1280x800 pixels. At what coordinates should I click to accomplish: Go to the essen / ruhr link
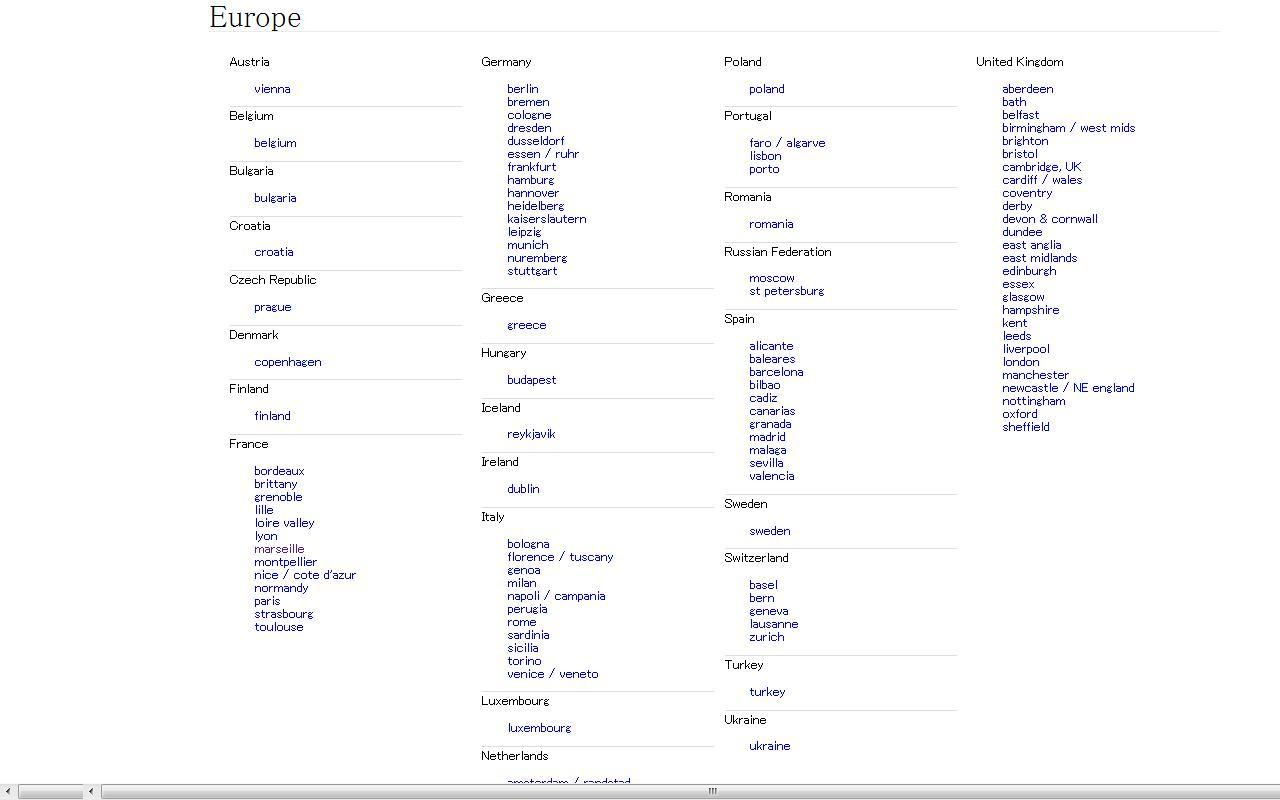coord(543,154)
